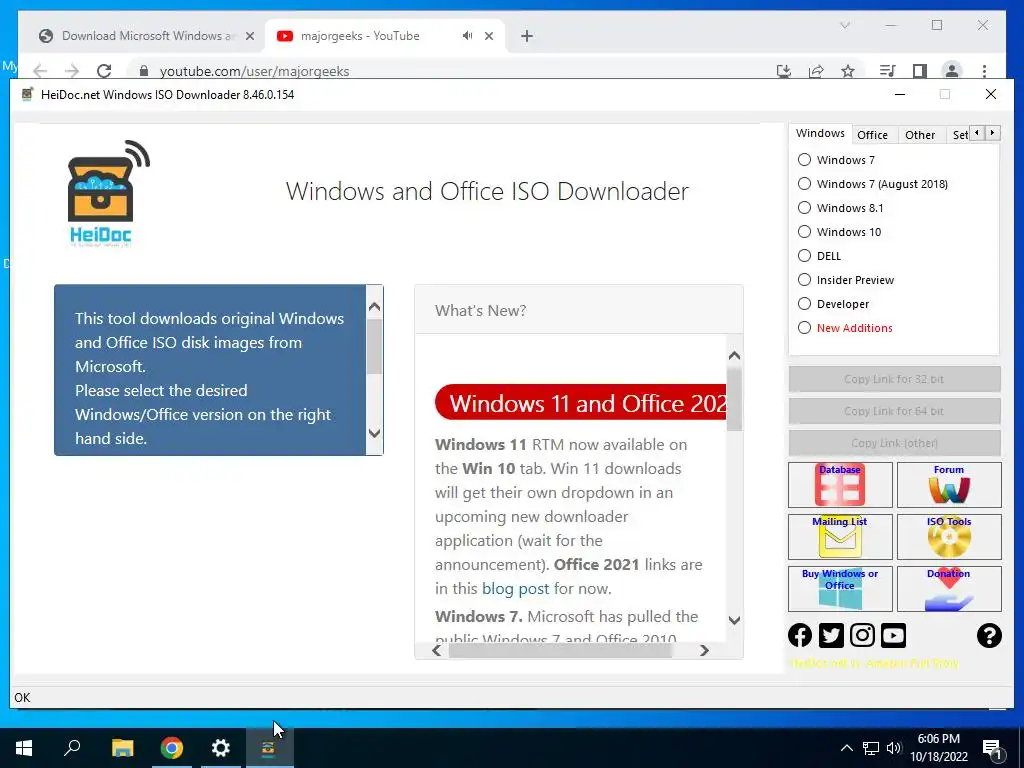The width and height of the screenshot is (1024, 768).
Task: Click What's New vertical scrollbar thumb
Action: click(x=734, y=398)
